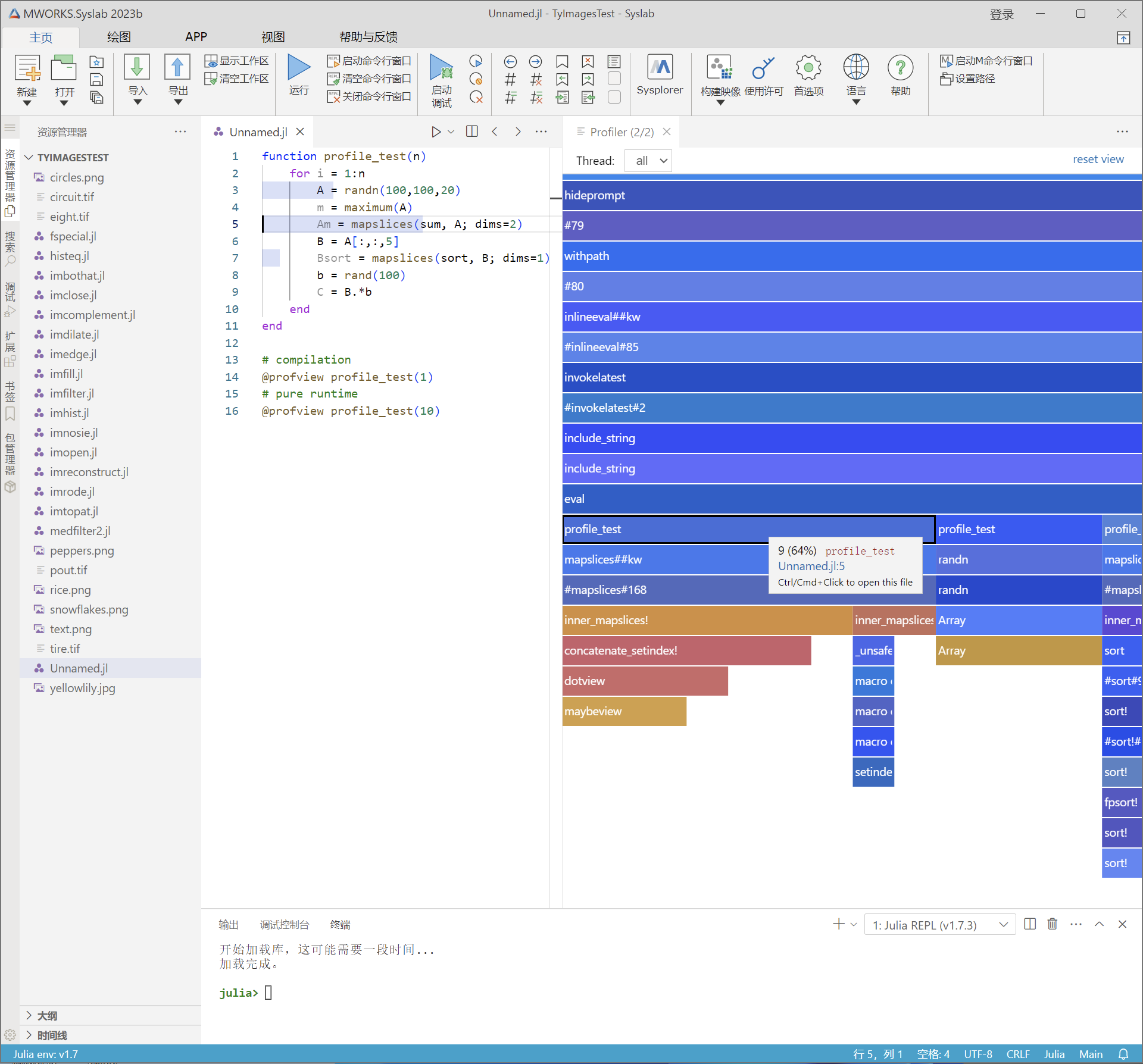The image size is (1143, 1064).
Task: Split the editor with split icon
Action: pos(471,132)
